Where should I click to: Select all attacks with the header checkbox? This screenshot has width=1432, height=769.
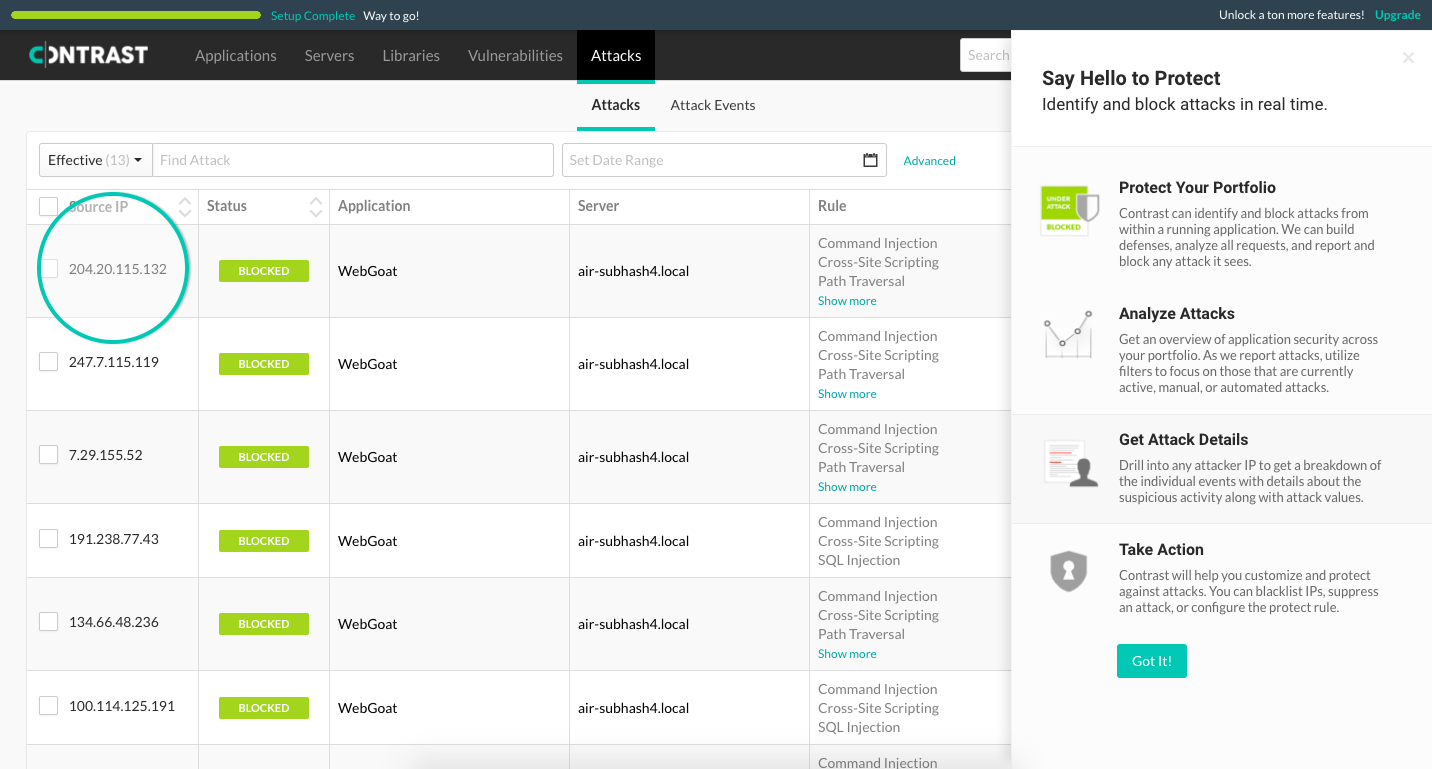tap(48, 205)
